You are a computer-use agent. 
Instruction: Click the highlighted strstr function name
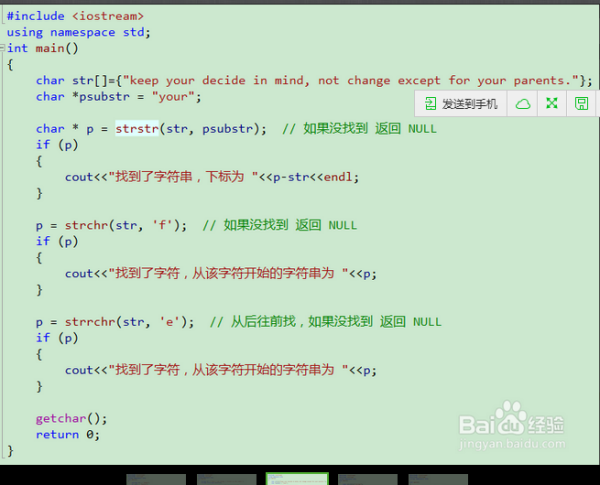137,129
